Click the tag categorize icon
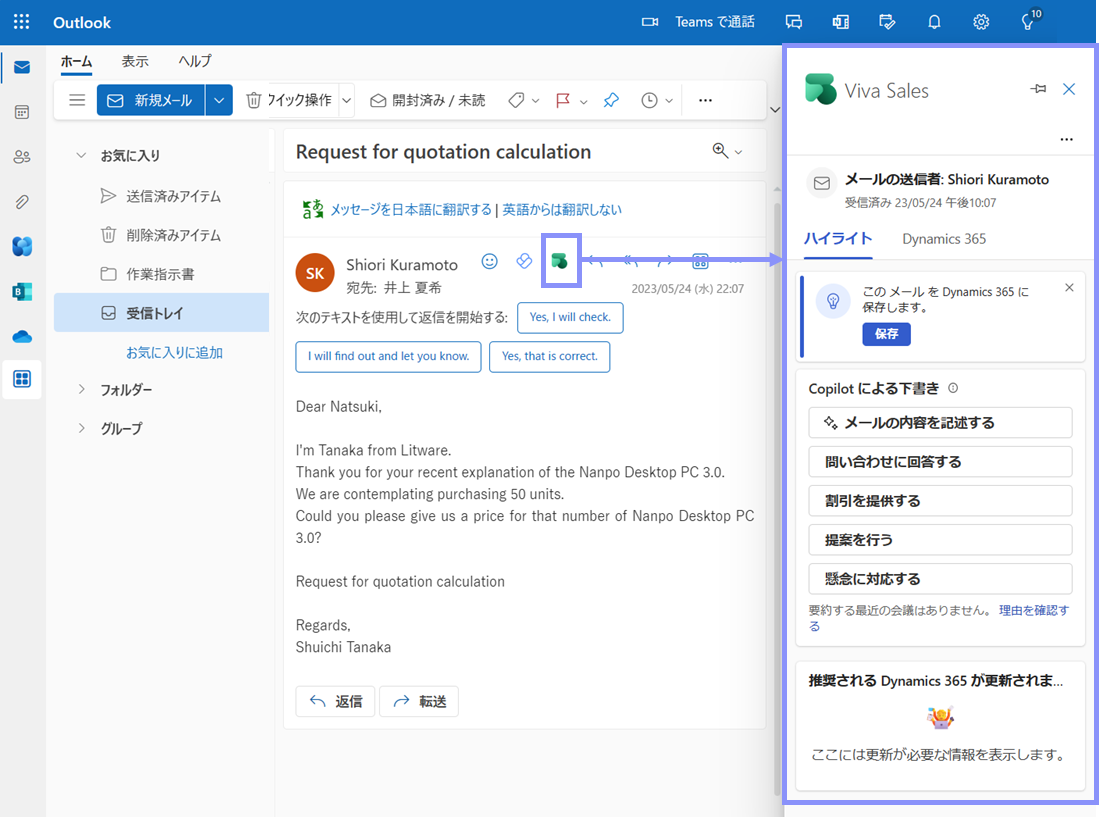 tap(517, 100)
